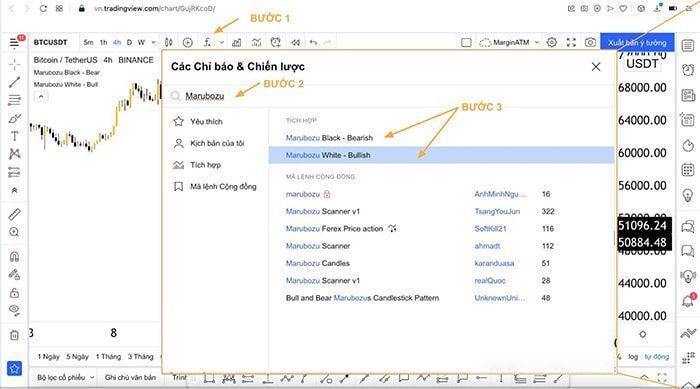
Task: Remove drawings with the trash icon
Action: pyautogui.click(x=14, y=335)
